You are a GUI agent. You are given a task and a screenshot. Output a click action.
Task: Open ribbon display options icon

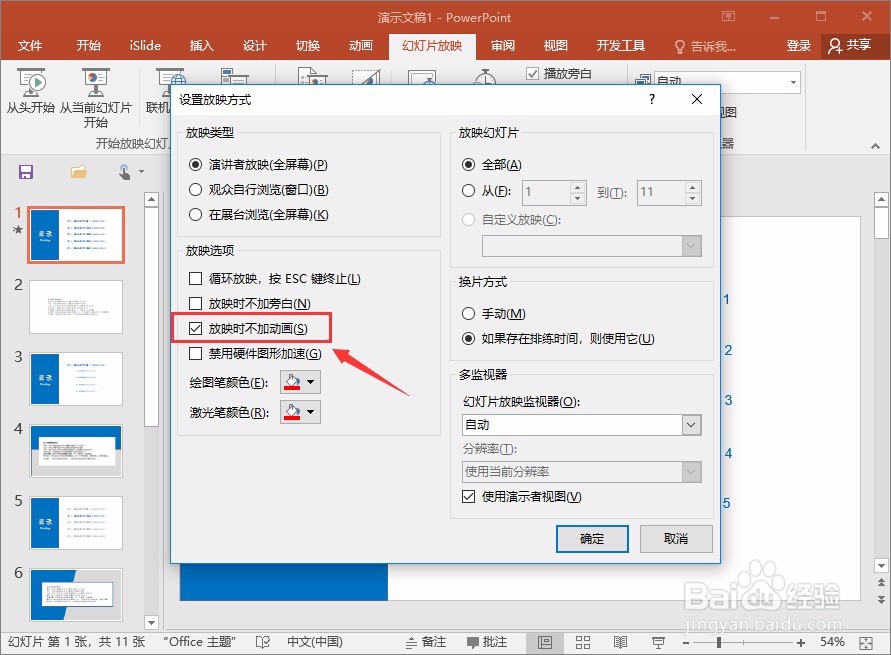728,16
